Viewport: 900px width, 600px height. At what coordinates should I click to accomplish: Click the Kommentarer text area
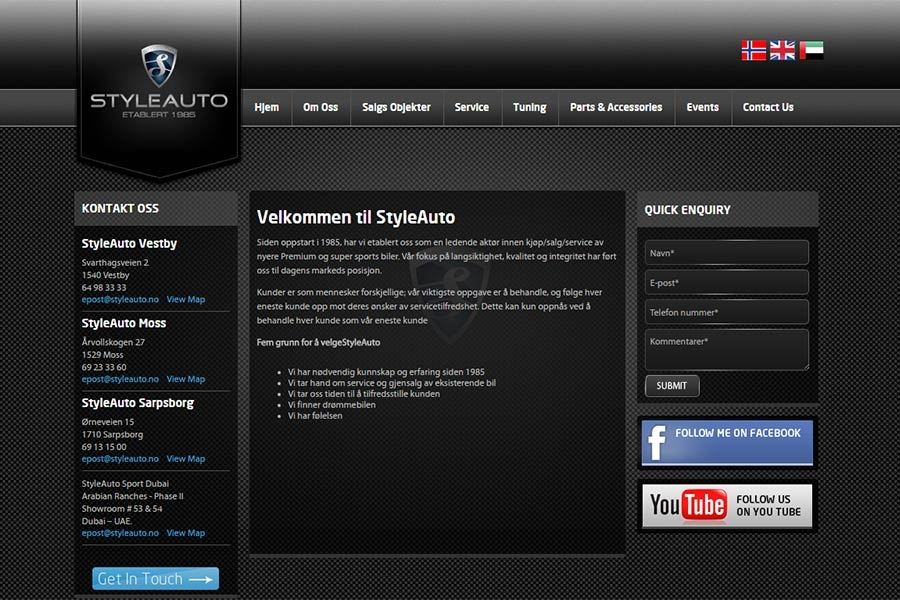tap(727, 350)
